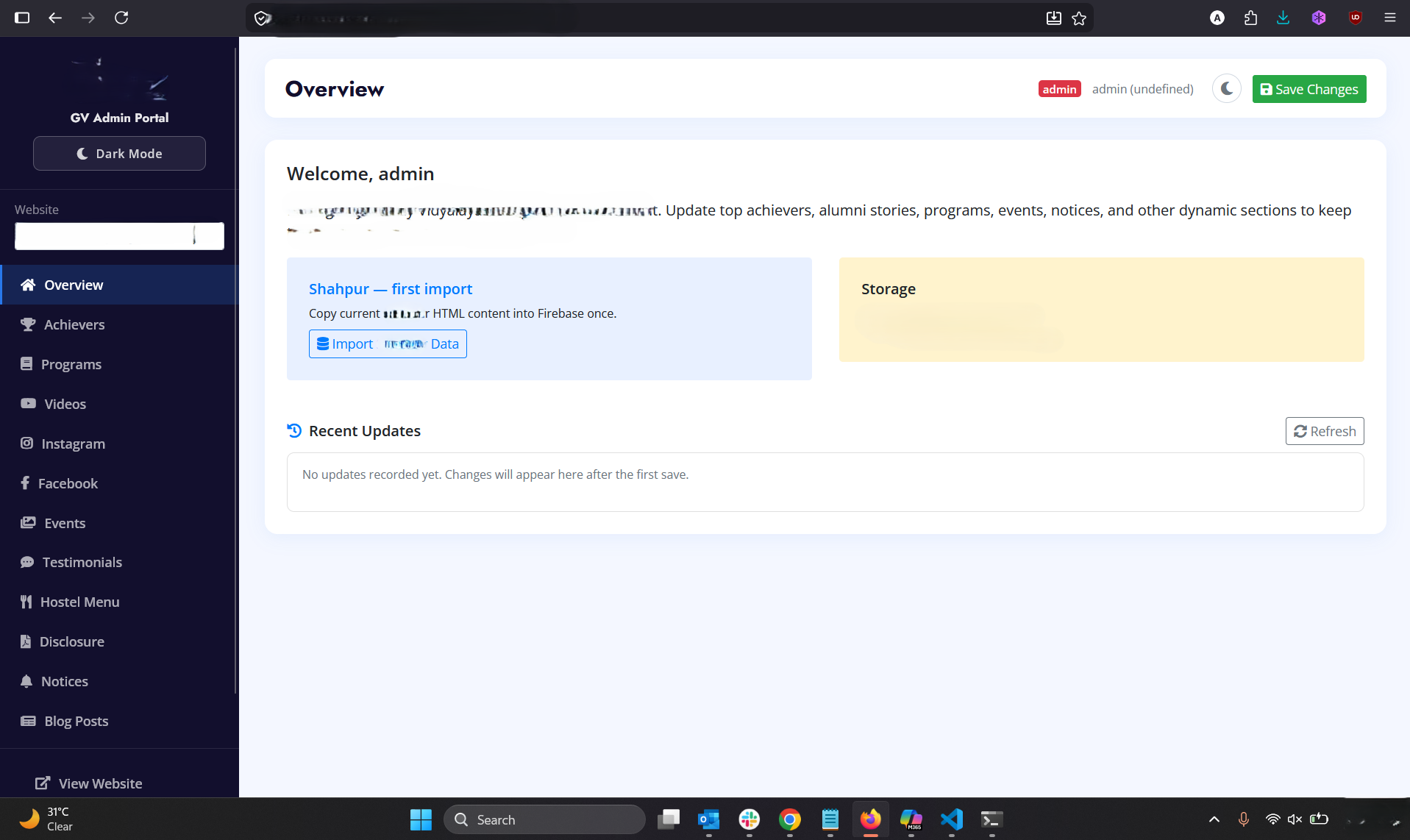Image resolution: width=1410 pixels, height=840 pixels.
Task: Open the uBlock Origin extension icon
Action: tap(1355, 18)
